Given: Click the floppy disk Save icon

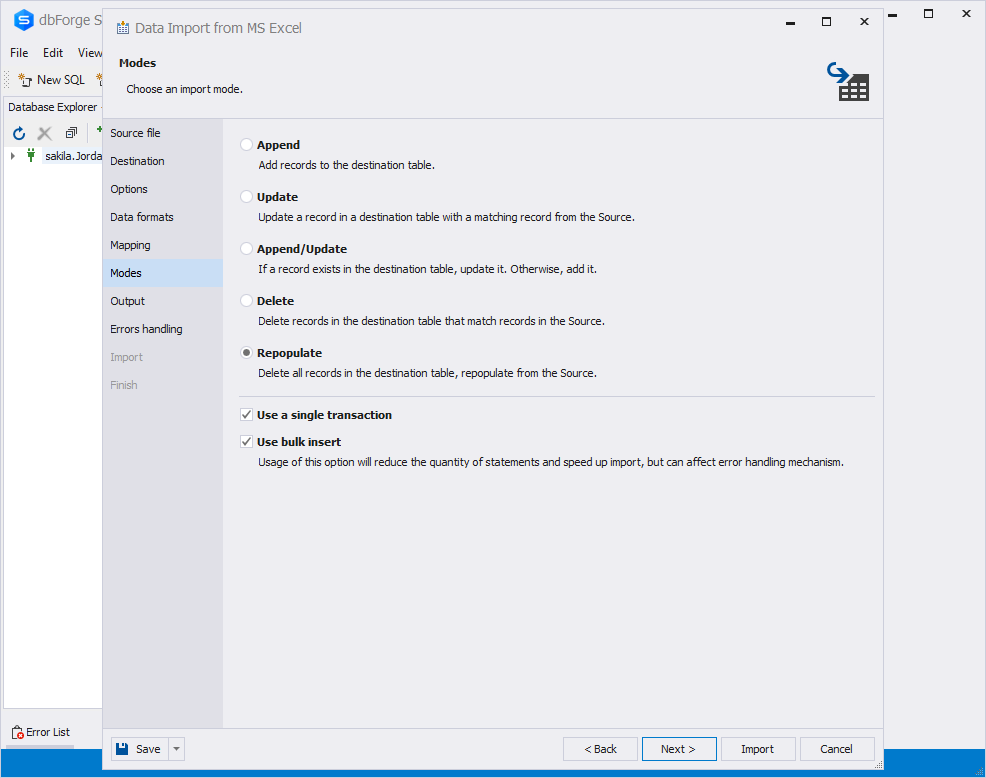Looking at the screenshot, I should [x=123, y=748].
